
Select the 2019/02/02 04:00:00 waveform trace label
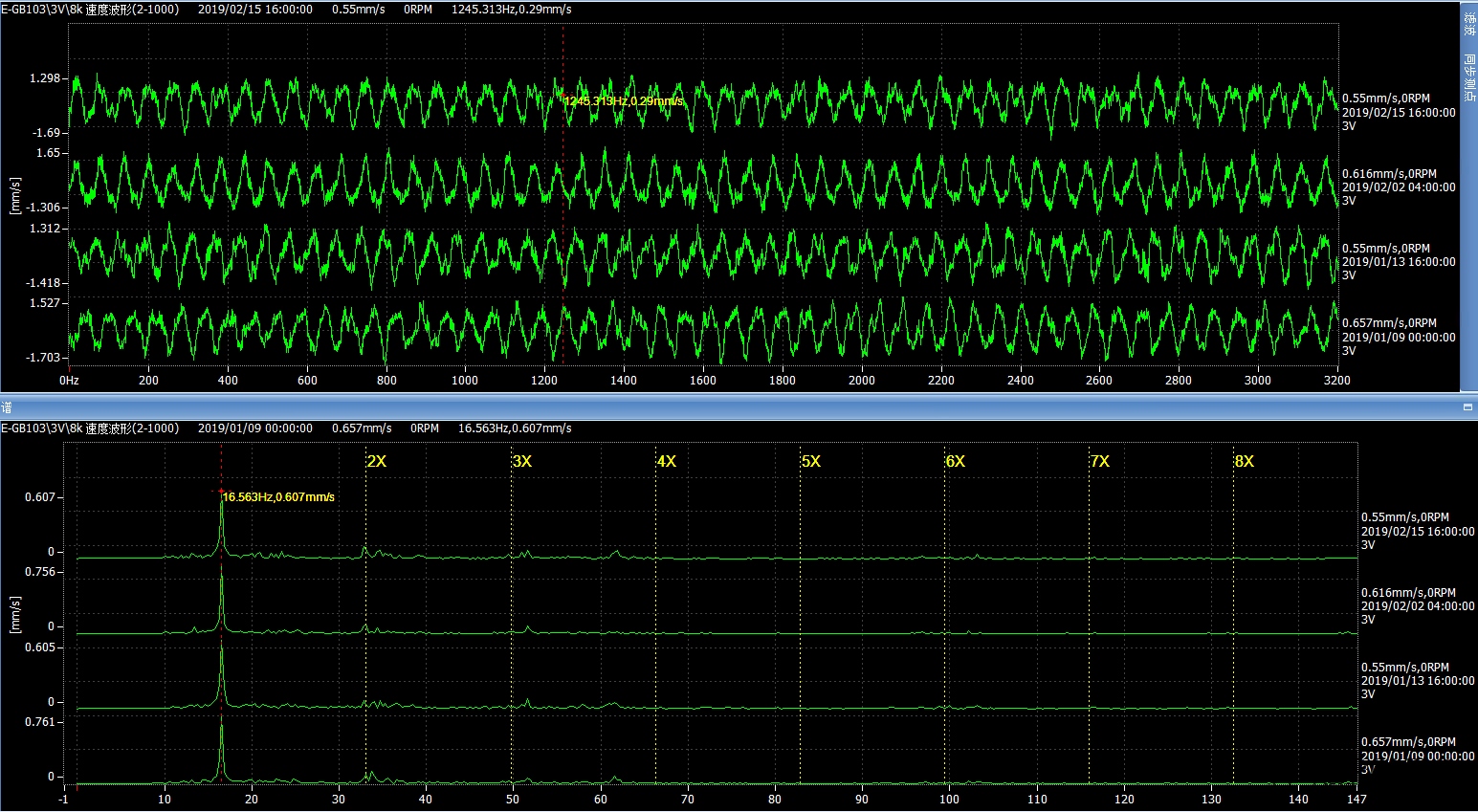pos(1399,187)
